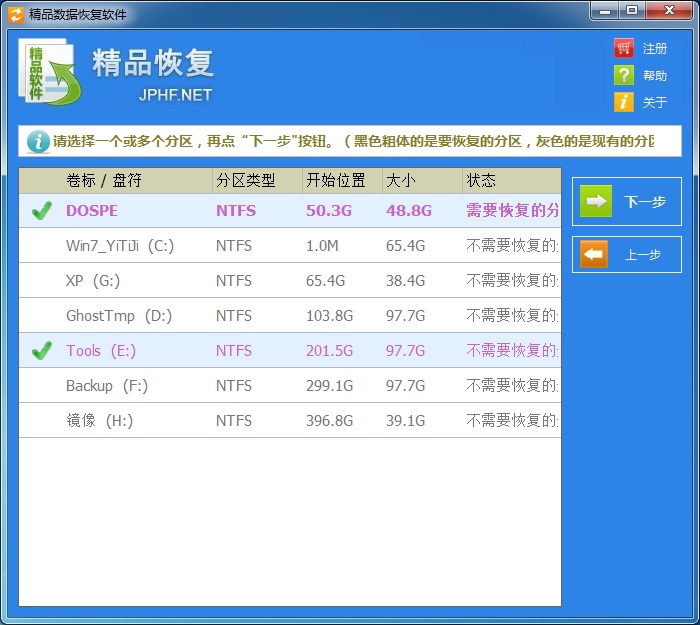Click the 需要恢复的分 status on the DOSPE row
Viewport: 700px width, 625px height.
512,210
